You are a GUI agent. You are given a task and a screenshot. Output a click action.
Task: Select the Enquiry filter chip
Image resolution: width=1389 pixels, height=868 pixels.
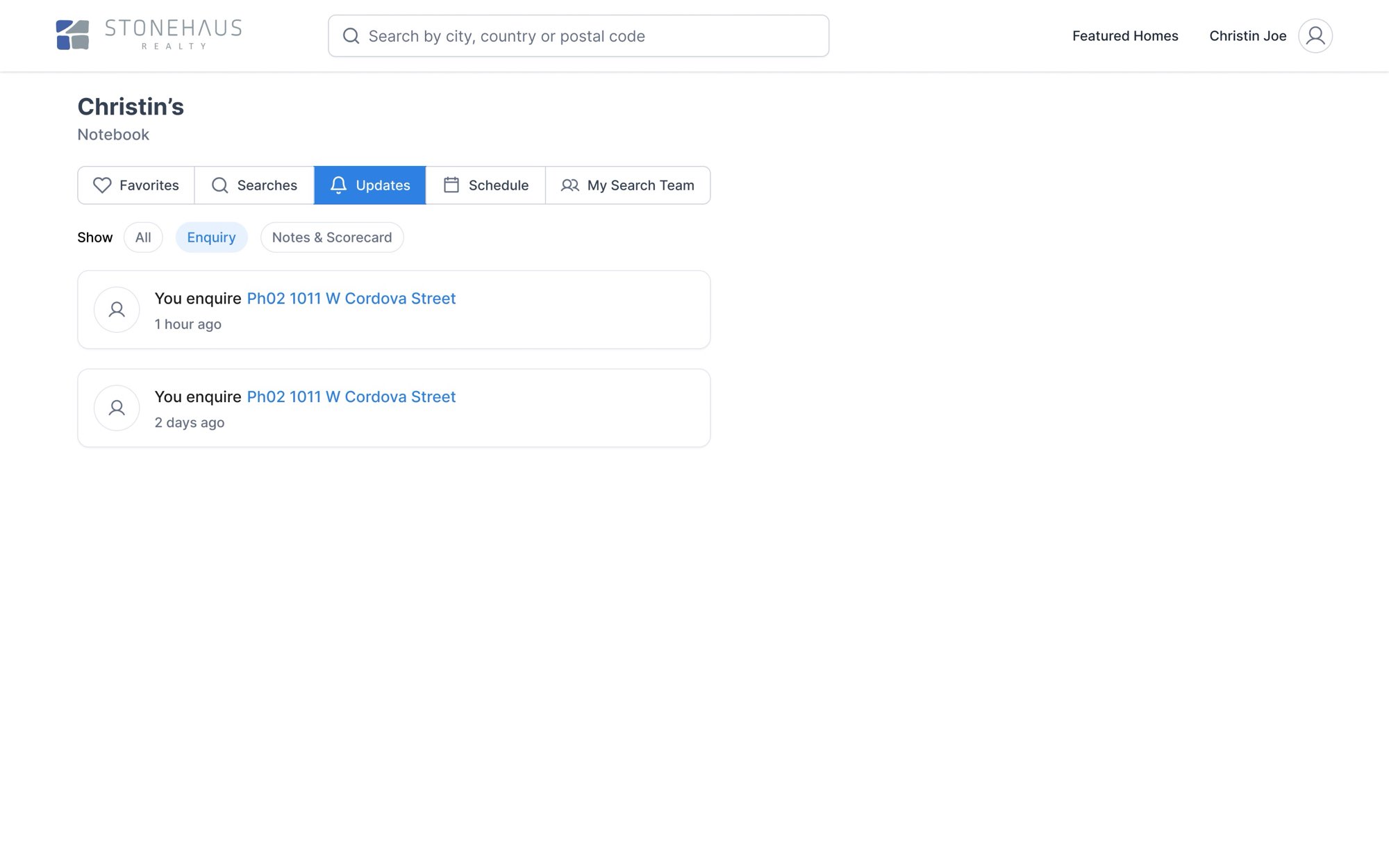211,237
